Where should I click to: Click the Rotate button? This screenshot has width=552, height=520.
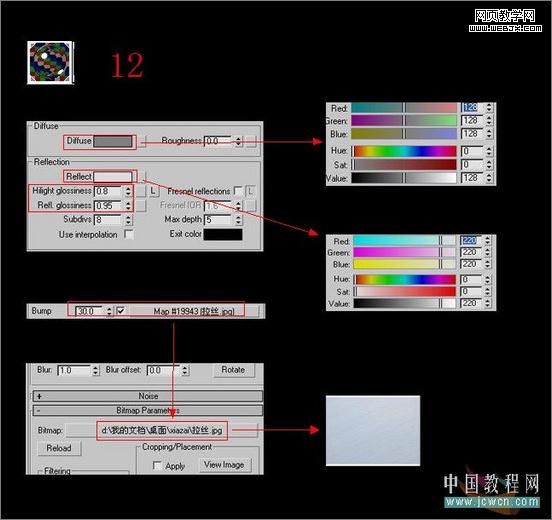tap(233, 370)
